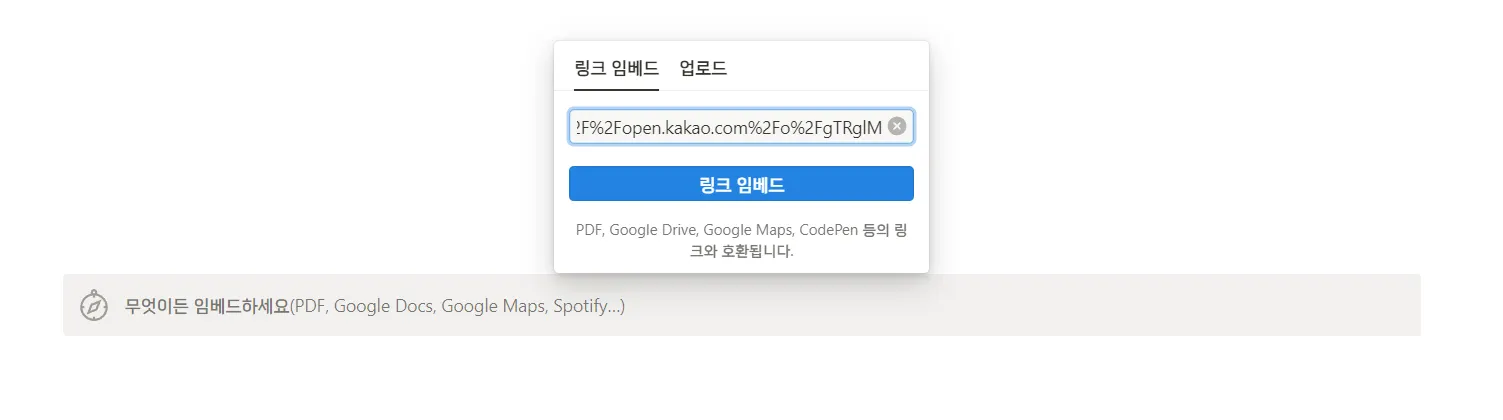Click the gray embed placeholder block
The width and height of the screenshot is (1503, 420).
(x=741, y=305)
